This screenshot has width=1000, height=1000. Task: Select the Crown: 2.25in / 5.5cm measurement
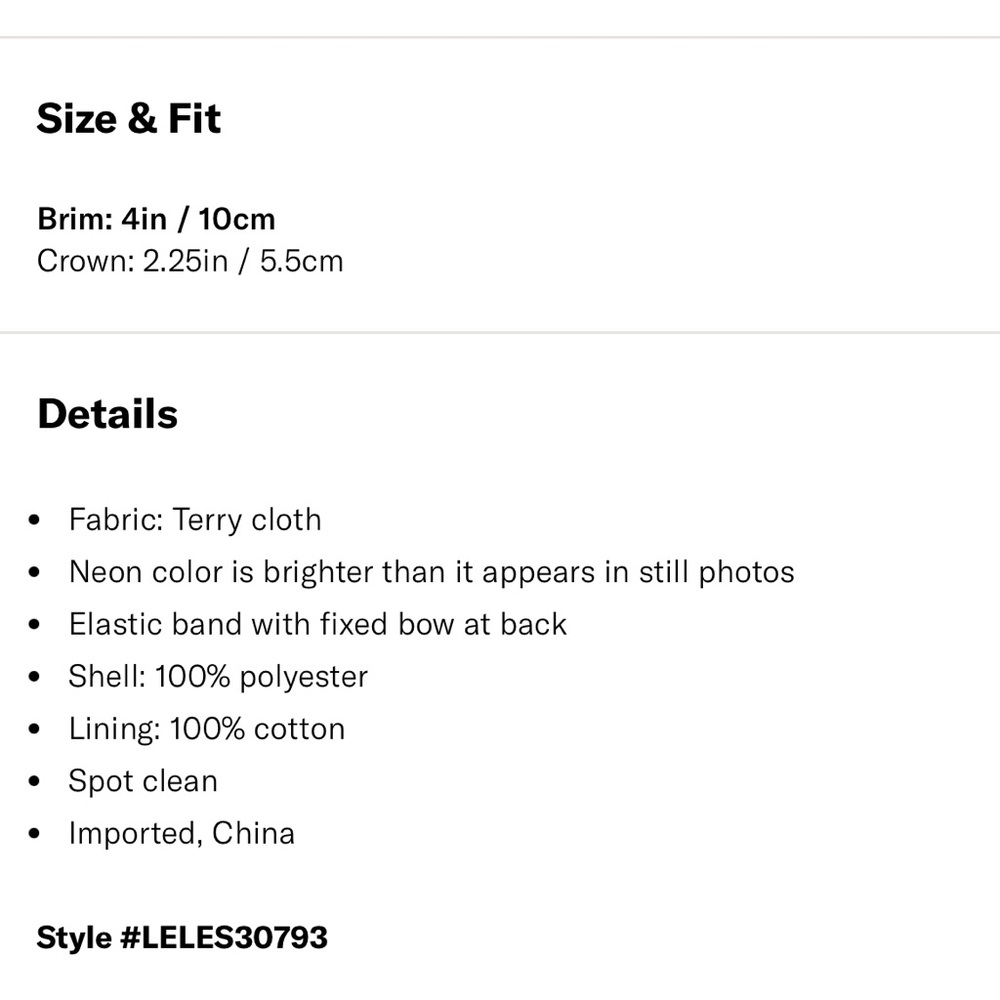pyautogui.click(x=190, y=261)
